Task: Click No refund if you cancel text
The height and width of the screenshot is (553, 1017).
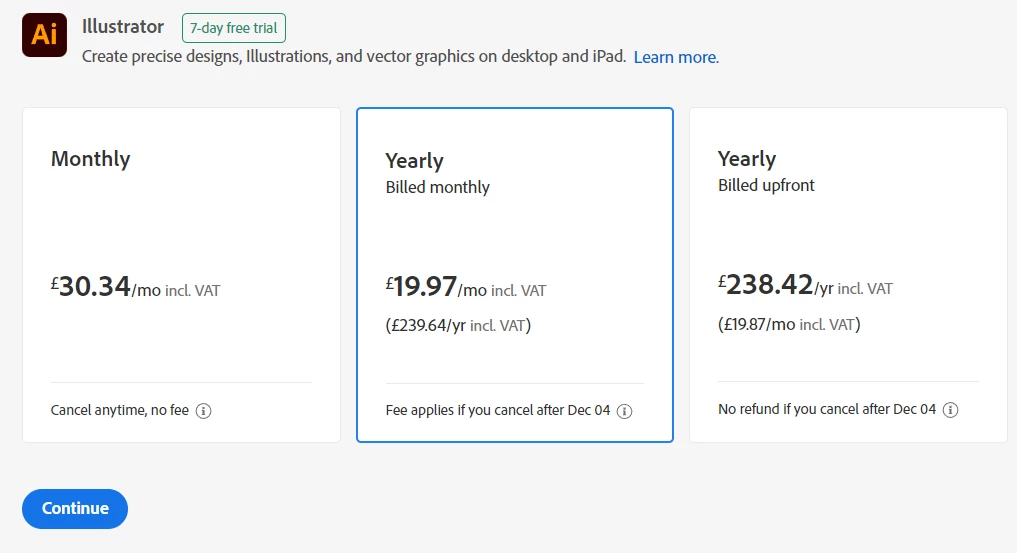Action: pos(827,409)
